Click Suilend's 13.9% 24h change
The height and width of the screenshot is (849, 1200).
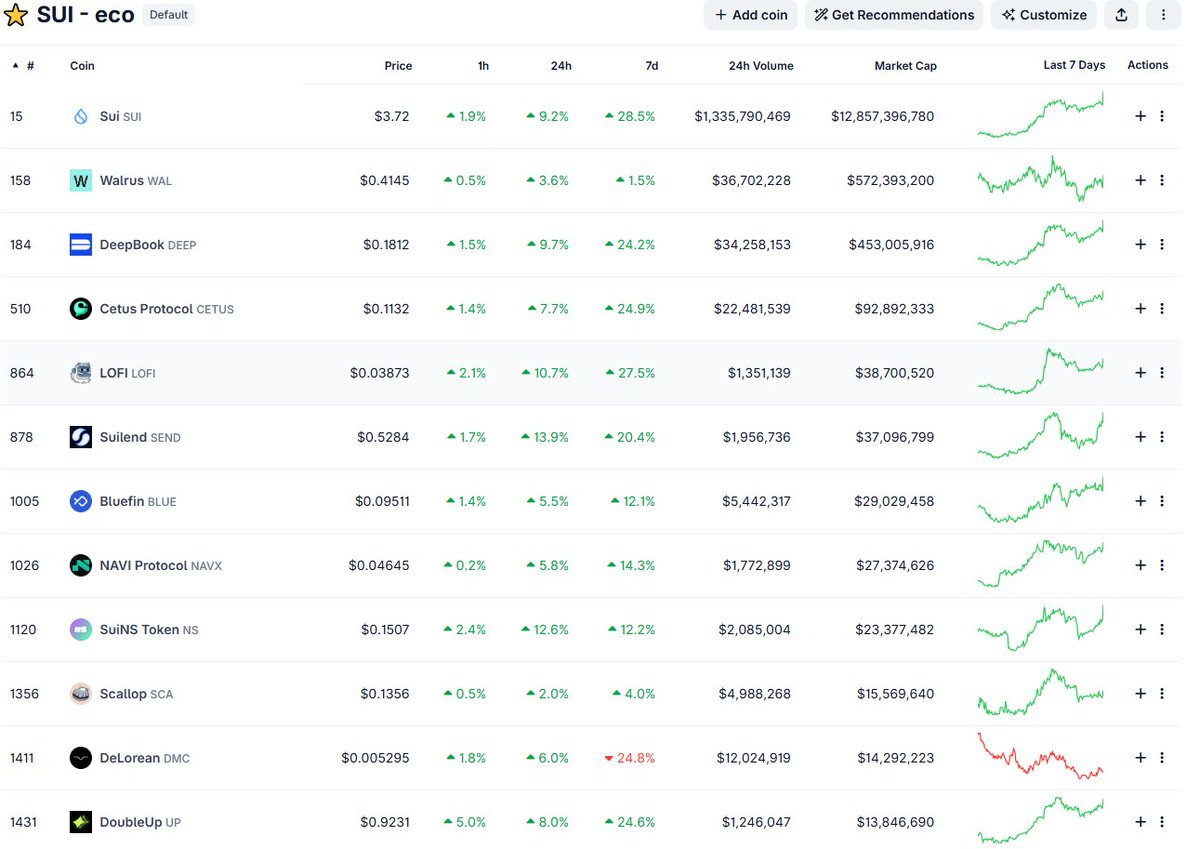[545, 437]
